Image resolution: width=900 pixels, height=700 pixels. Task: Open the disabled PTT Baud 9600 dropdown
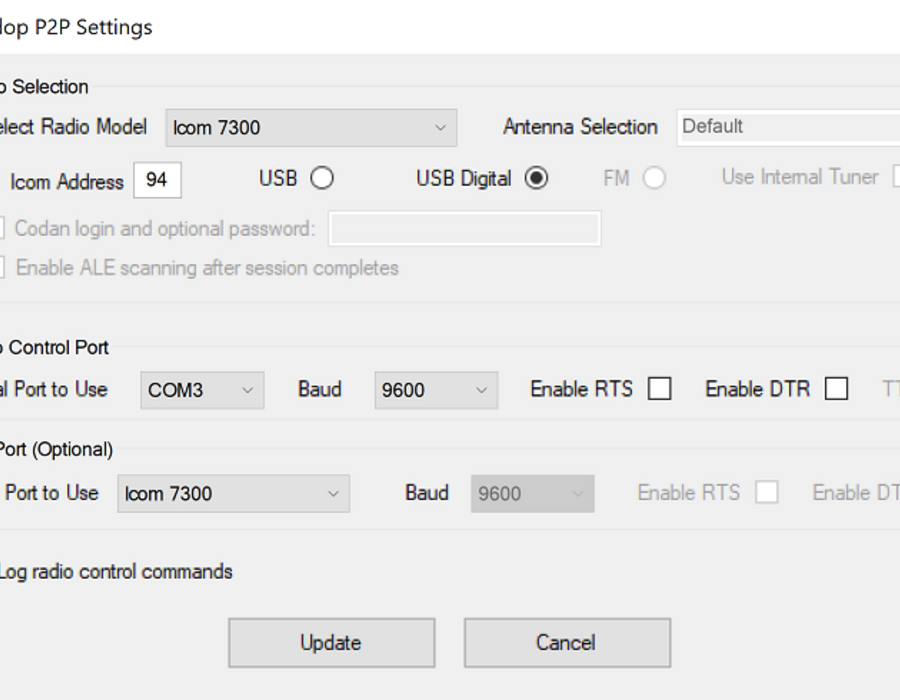pos(533,493)
